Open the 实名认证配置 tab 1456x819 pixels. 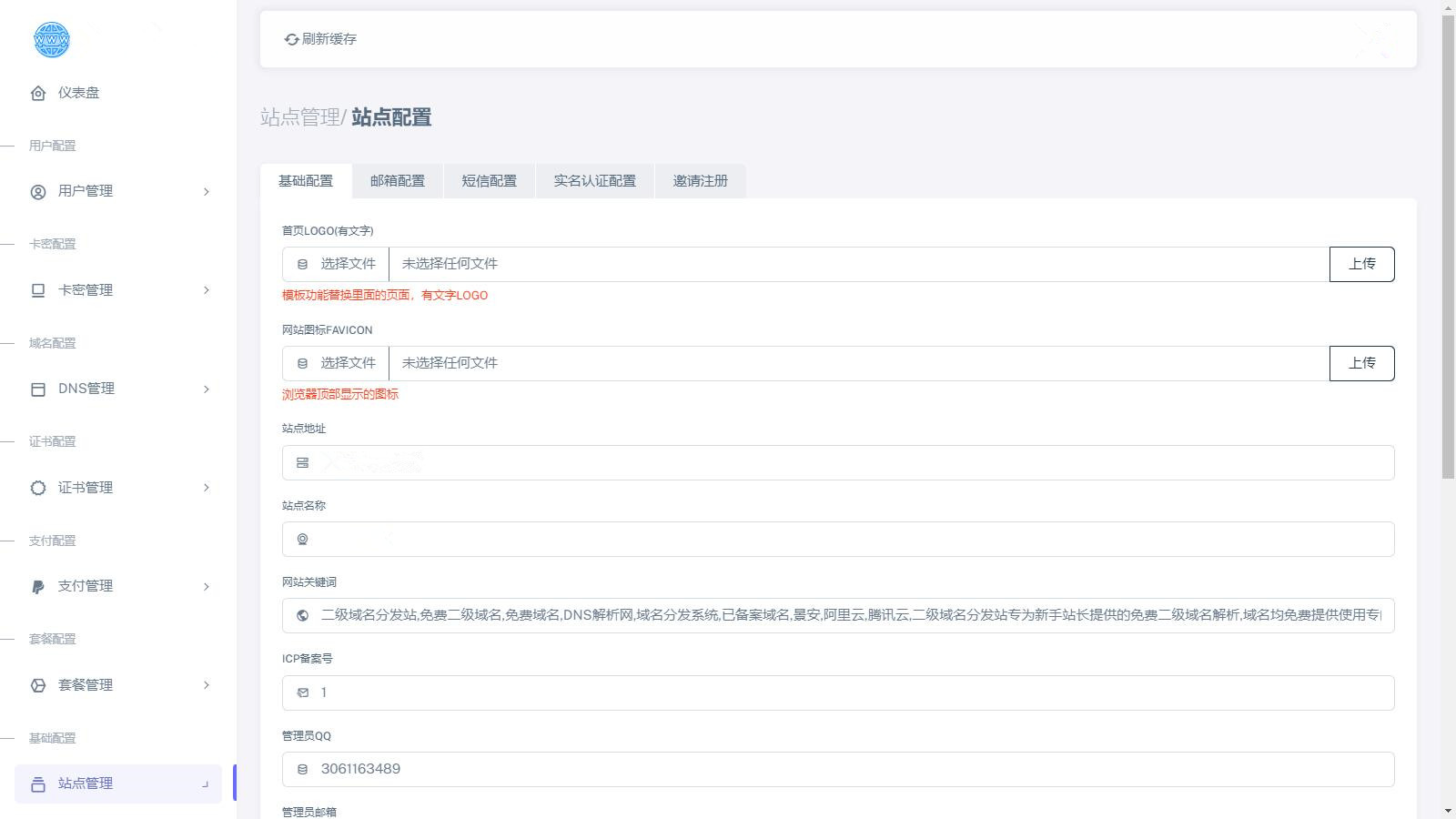pos(595,181)
